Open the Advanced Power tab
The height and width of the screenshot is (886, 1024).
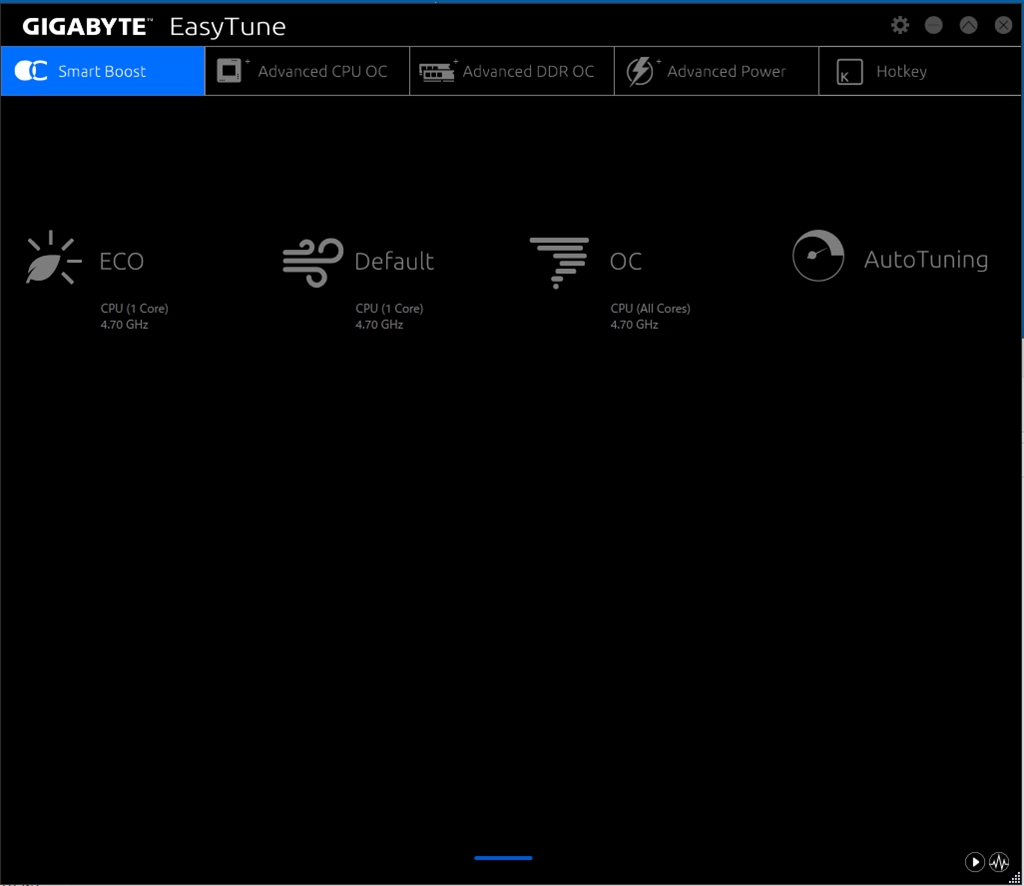716,71
